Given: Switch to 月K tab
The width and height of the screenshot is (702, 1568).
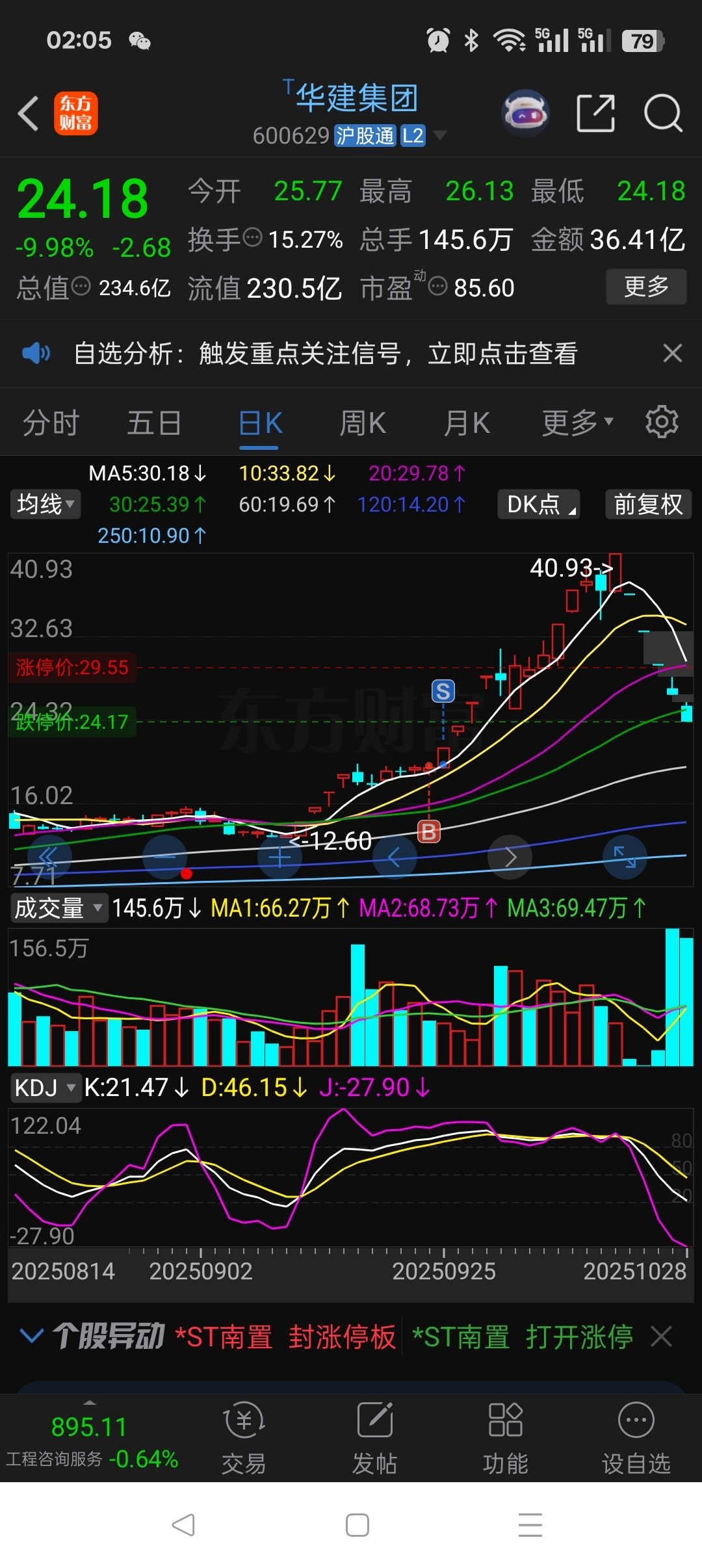Looking at the screenshot, I should (x=467, y=423).
